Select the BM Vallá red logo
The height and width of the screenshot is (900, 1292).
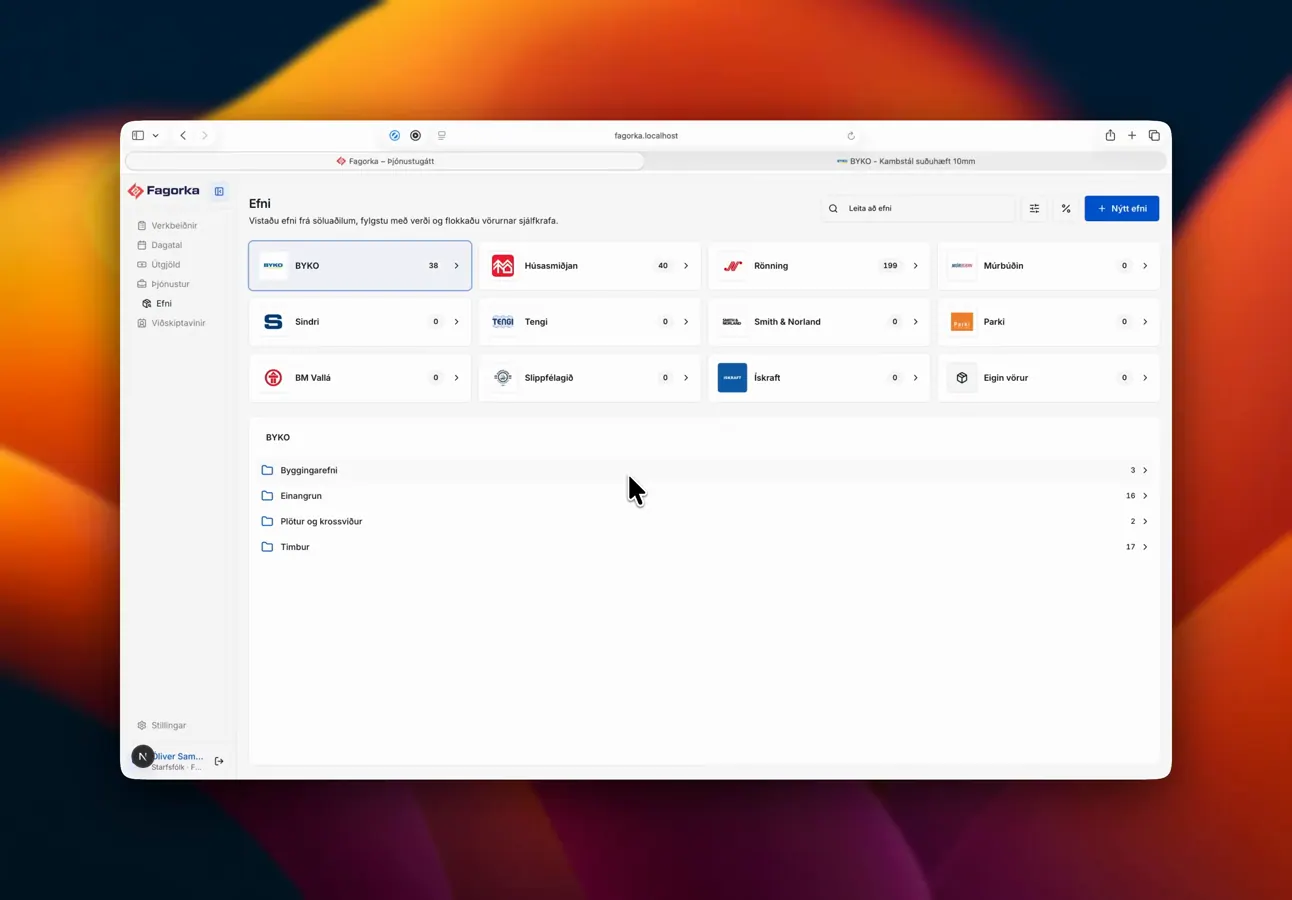[x=273, y=378]
